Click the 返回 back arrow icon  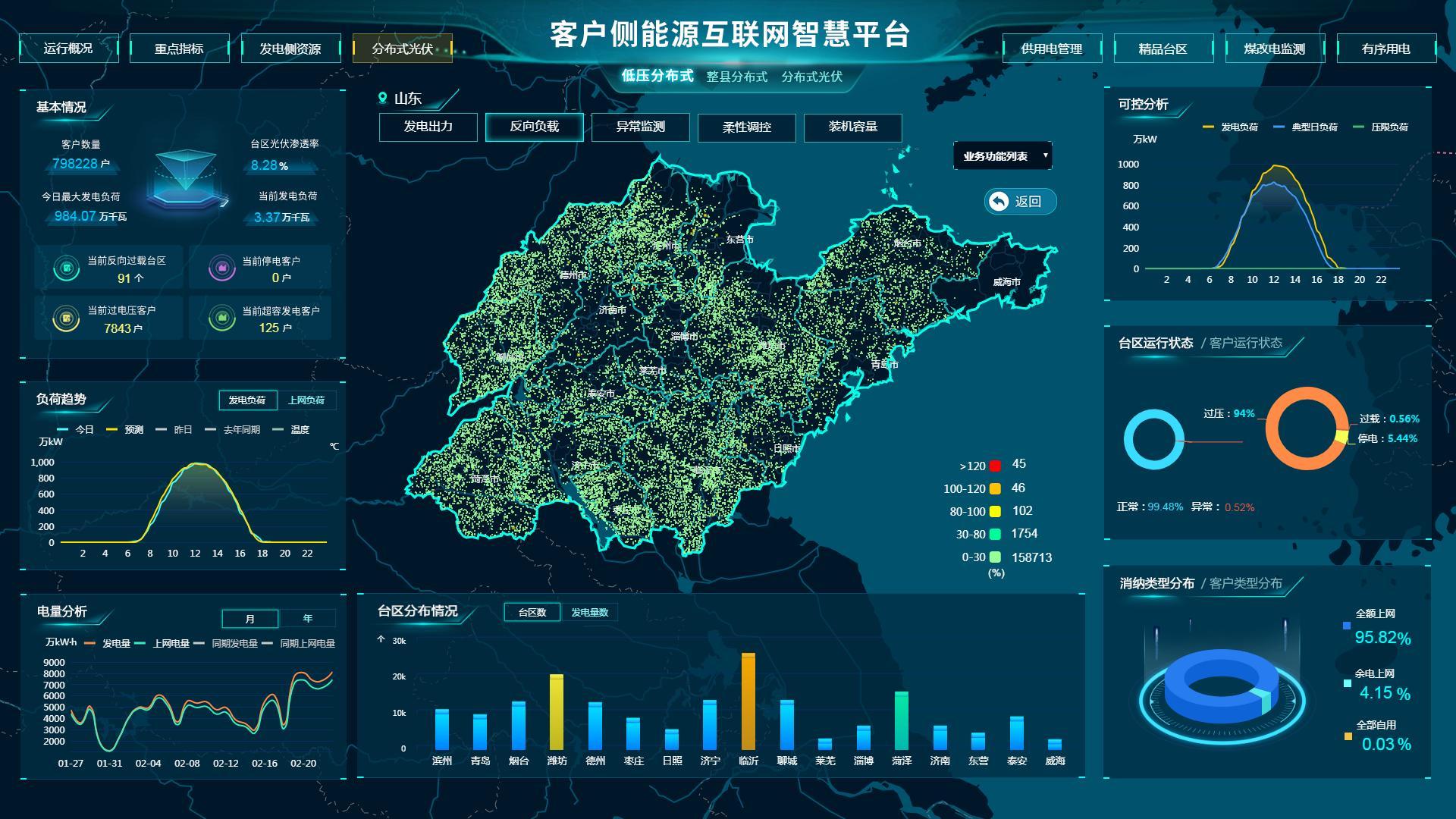point(999,201)
